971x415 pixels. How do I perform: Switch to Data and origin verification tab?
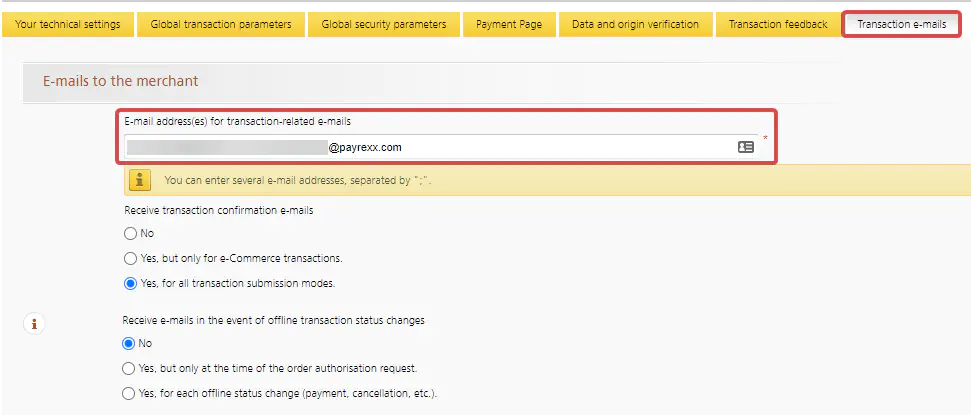point(635,24)
